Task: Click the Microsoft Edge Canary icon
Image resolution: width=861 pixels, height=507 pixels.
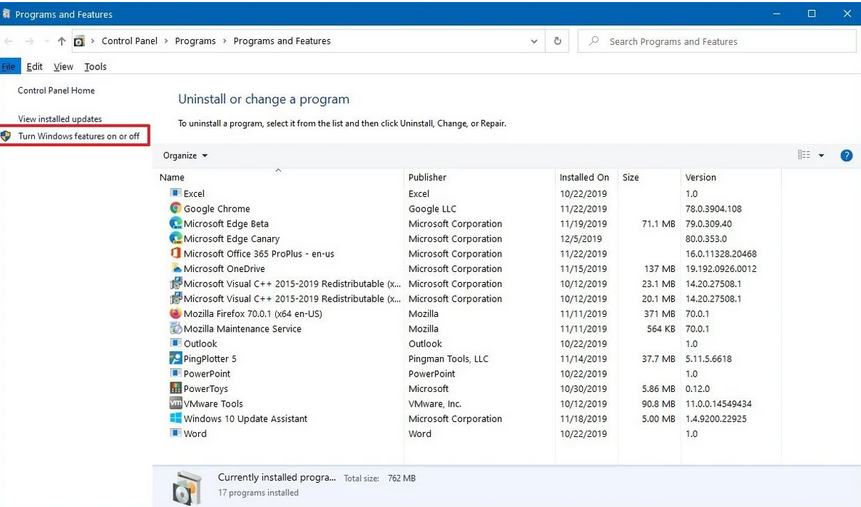Action: 175,238
